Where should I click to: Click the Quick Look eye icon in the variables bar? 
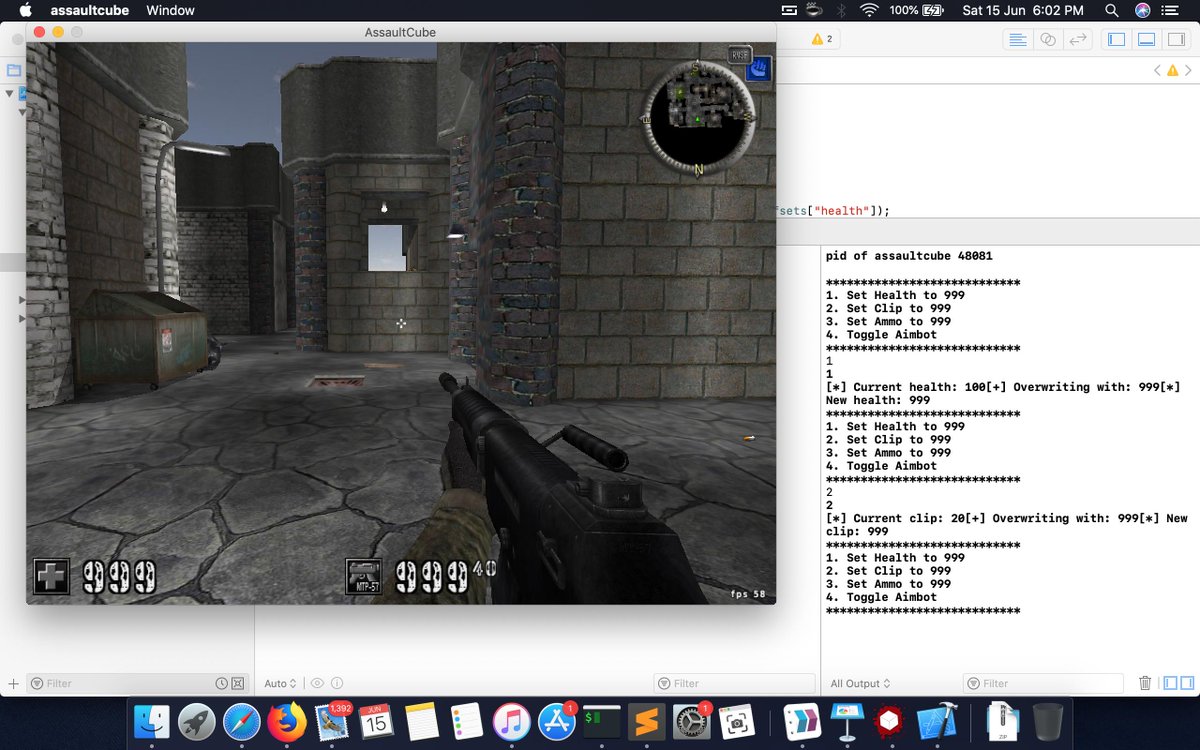click(x=318, y=684)
